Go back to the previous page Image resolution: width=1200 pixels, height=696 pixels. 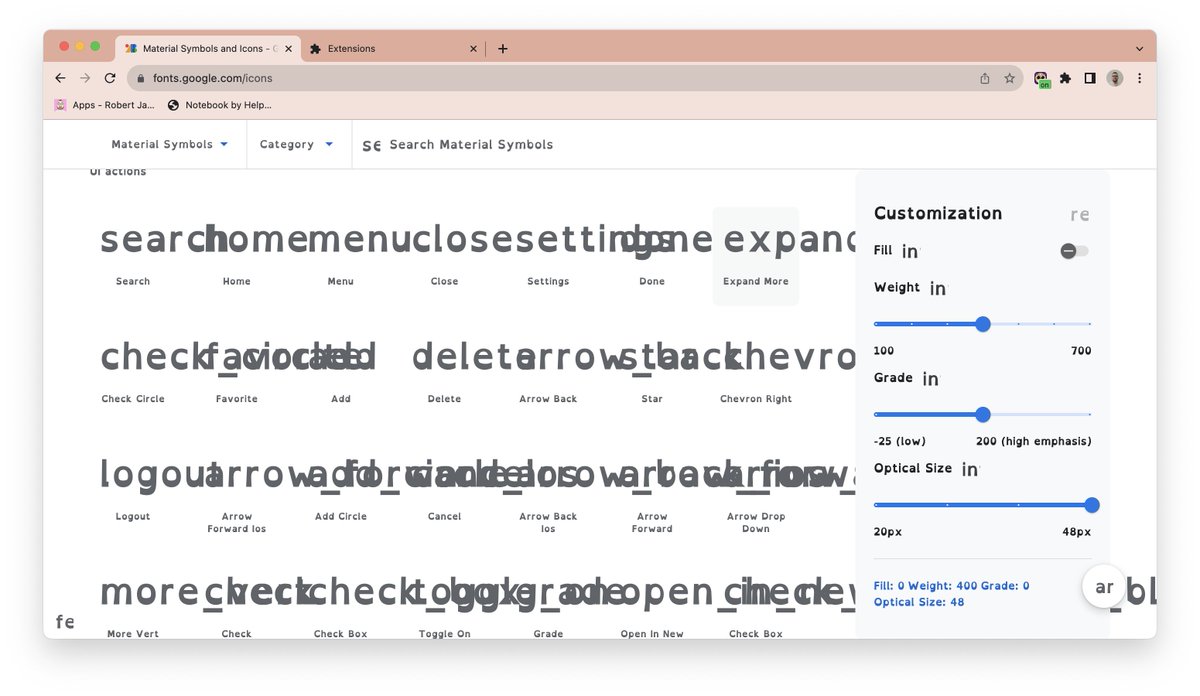click(x=61, y=78)
